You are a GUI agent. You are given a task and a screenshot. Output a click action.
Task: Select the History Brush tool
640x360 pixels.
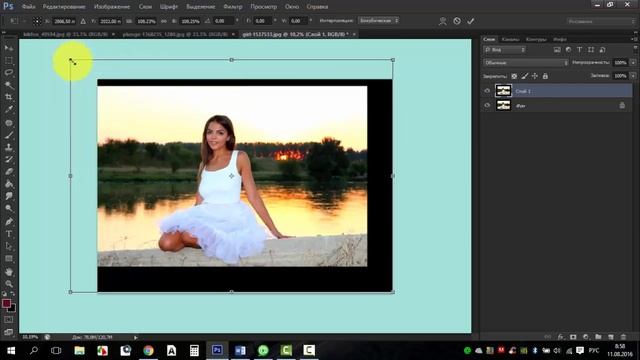9,159
